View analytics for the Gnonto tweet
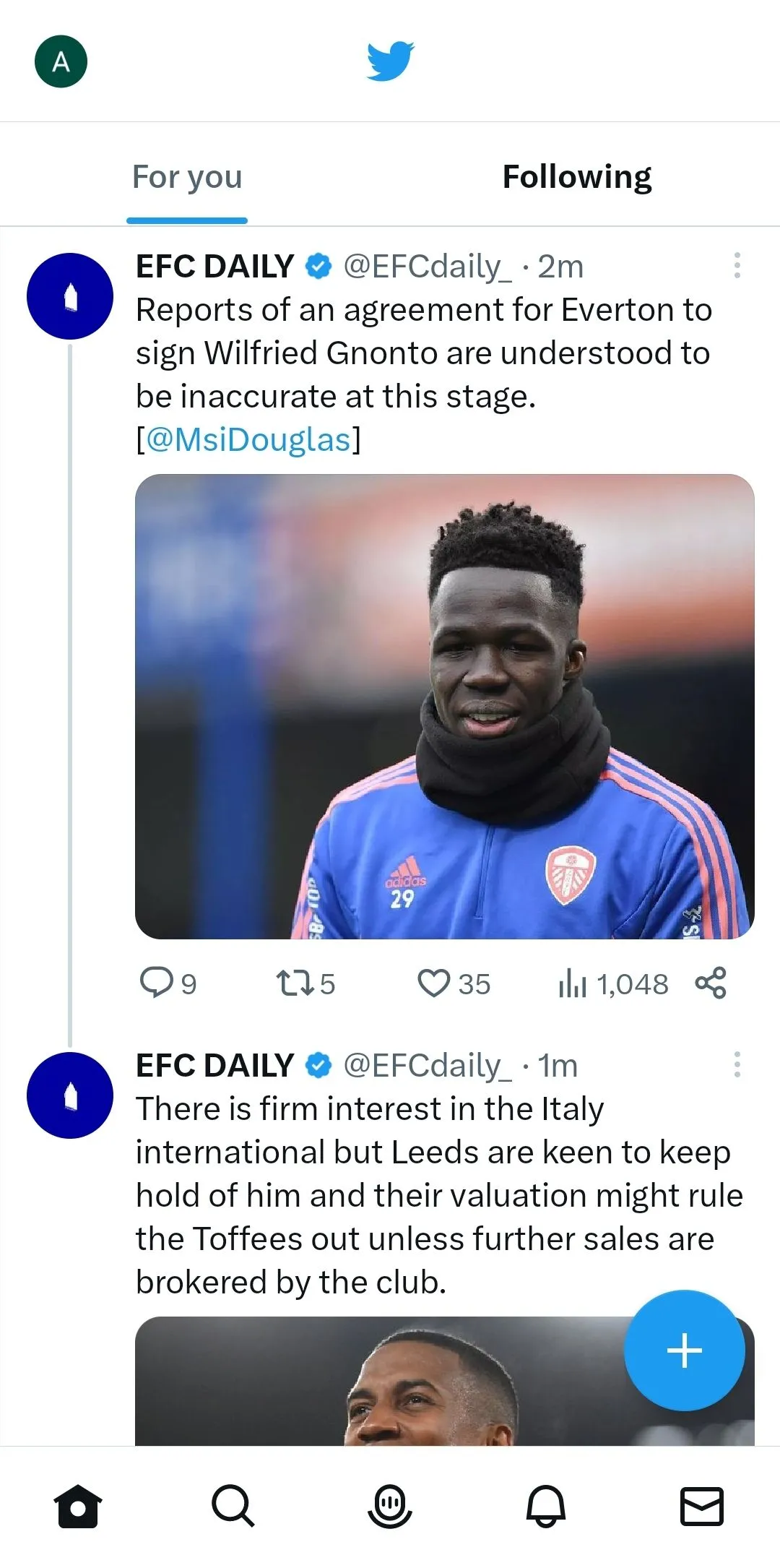 click(x=612, y=983)
